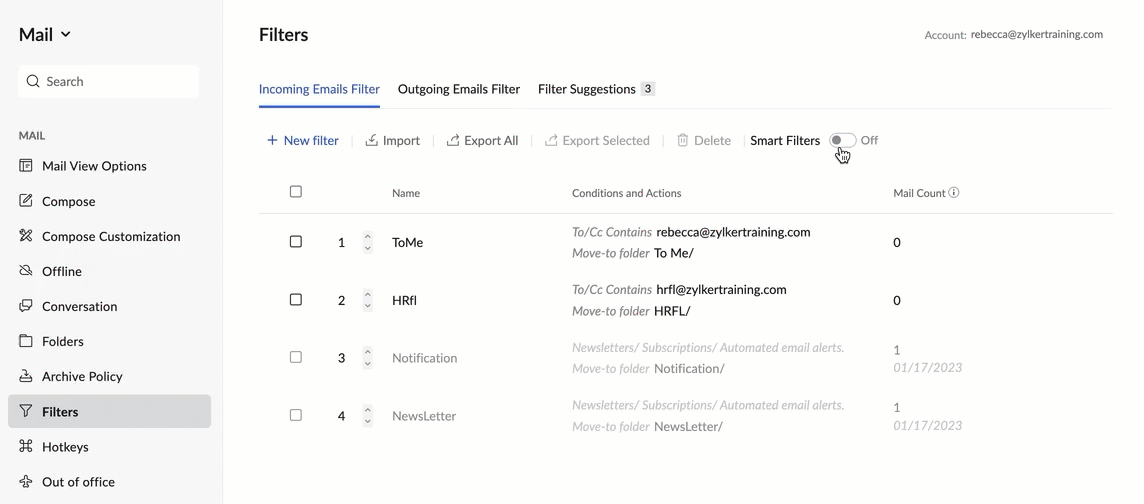Viewport: 1144px width, 504px height.
Task: Click the Offline cloud icon
Action: point(26,271)
